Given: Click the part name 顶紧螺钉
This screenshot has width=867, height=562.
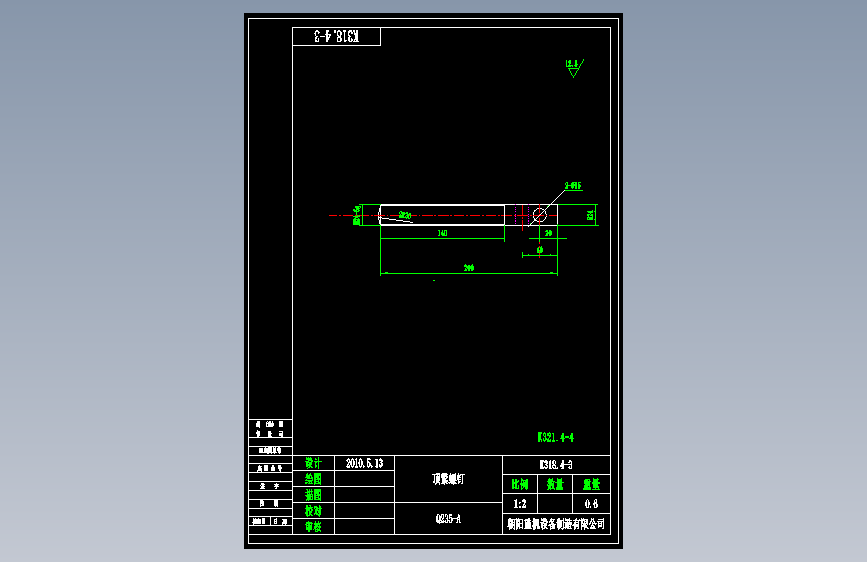Looking at the screenshot, I should (448, 479).
